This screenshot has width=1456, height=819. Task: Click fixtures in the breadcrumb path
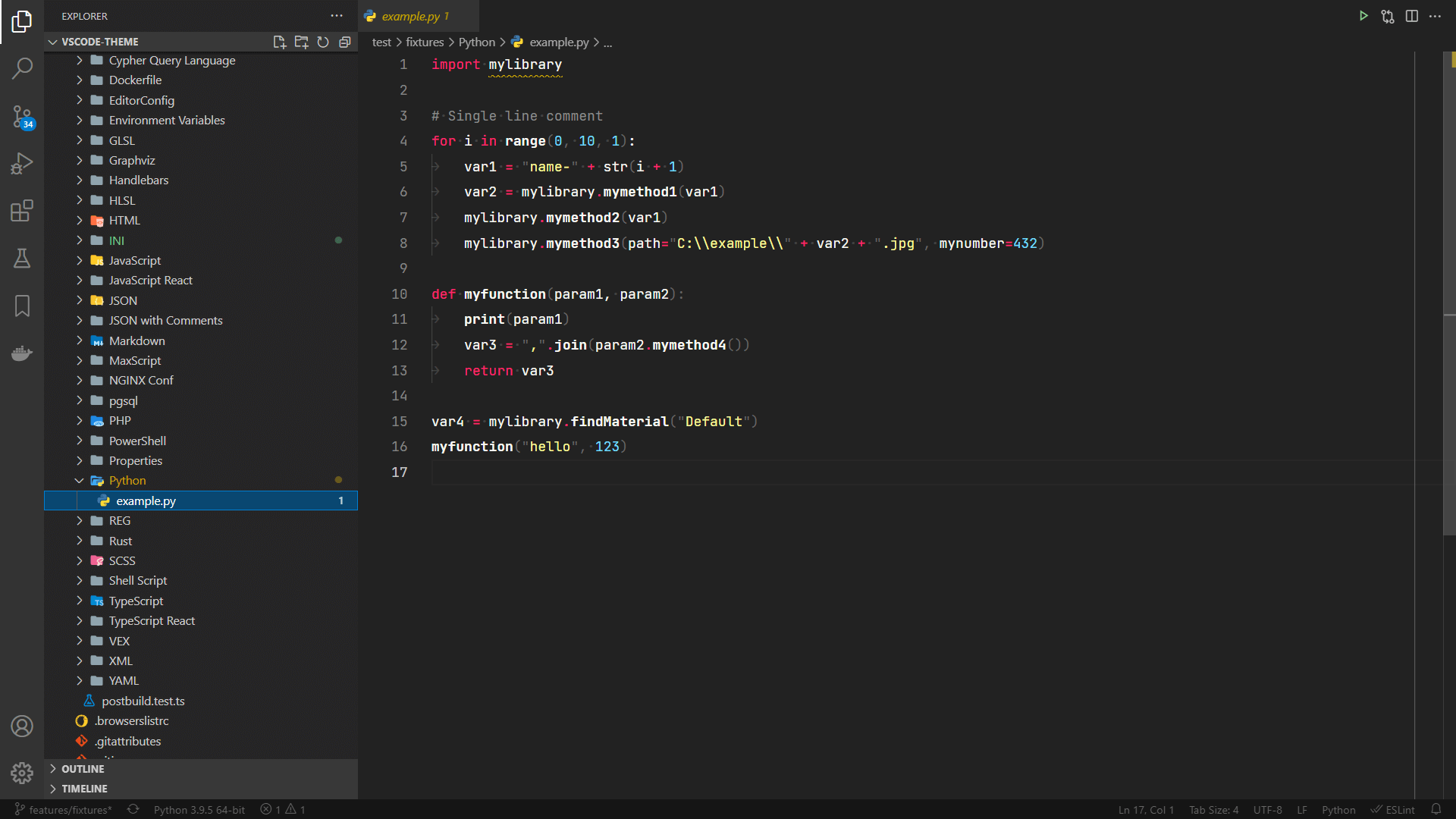pyautogui.click(x=425, y=42)
